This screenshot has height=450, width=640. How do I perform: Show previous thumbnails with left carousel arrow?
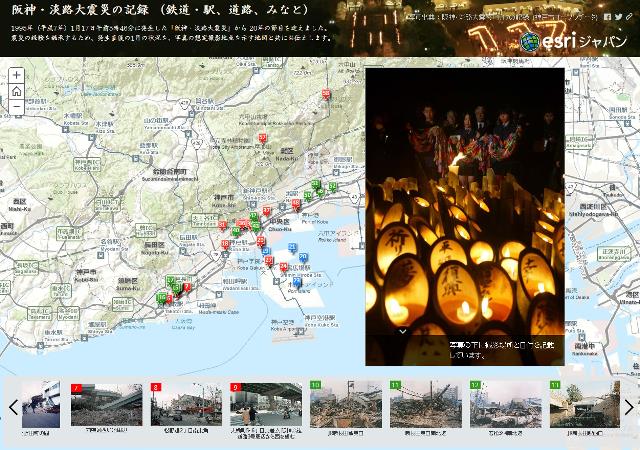pos(13,407)
